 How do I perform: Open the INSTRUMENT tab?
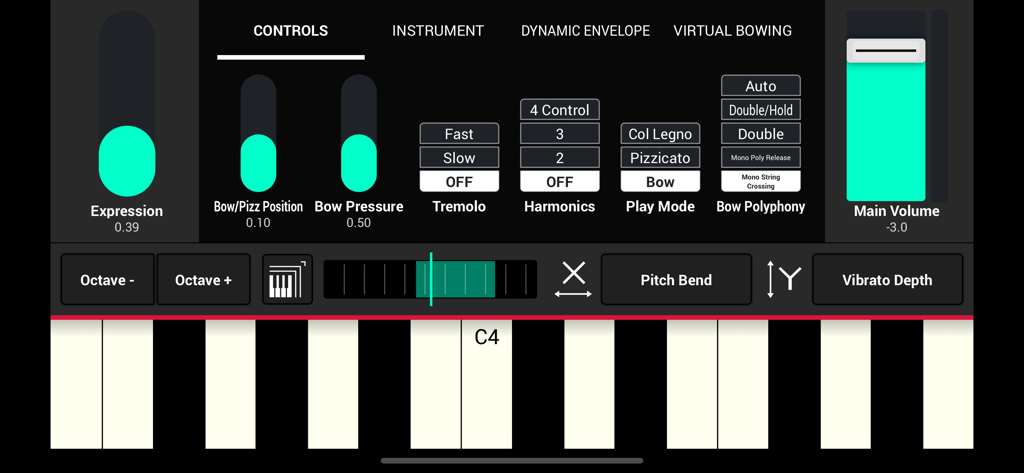438,31
